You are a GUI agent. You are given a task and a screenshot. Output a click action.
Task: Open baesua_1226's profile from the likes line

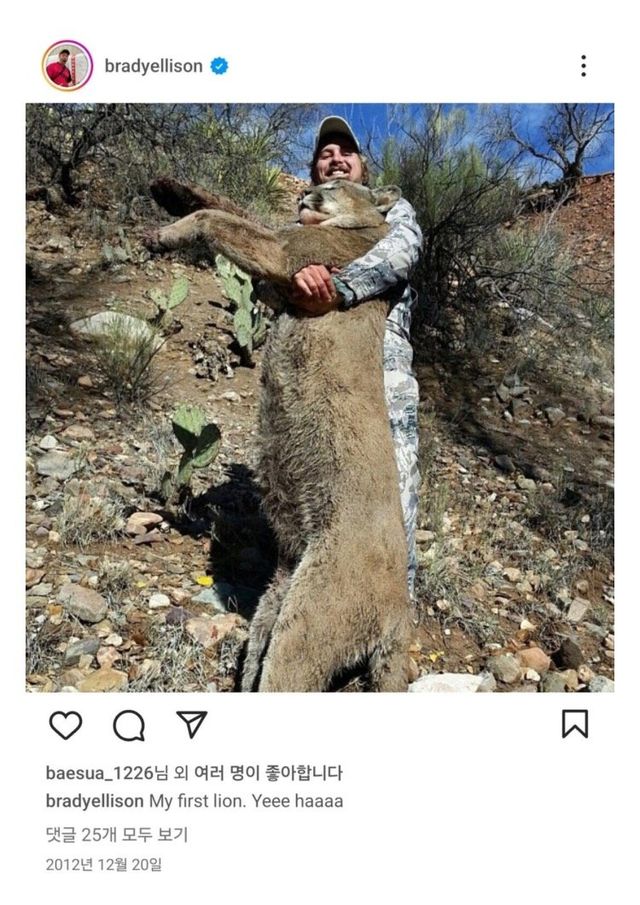(99, 773)
